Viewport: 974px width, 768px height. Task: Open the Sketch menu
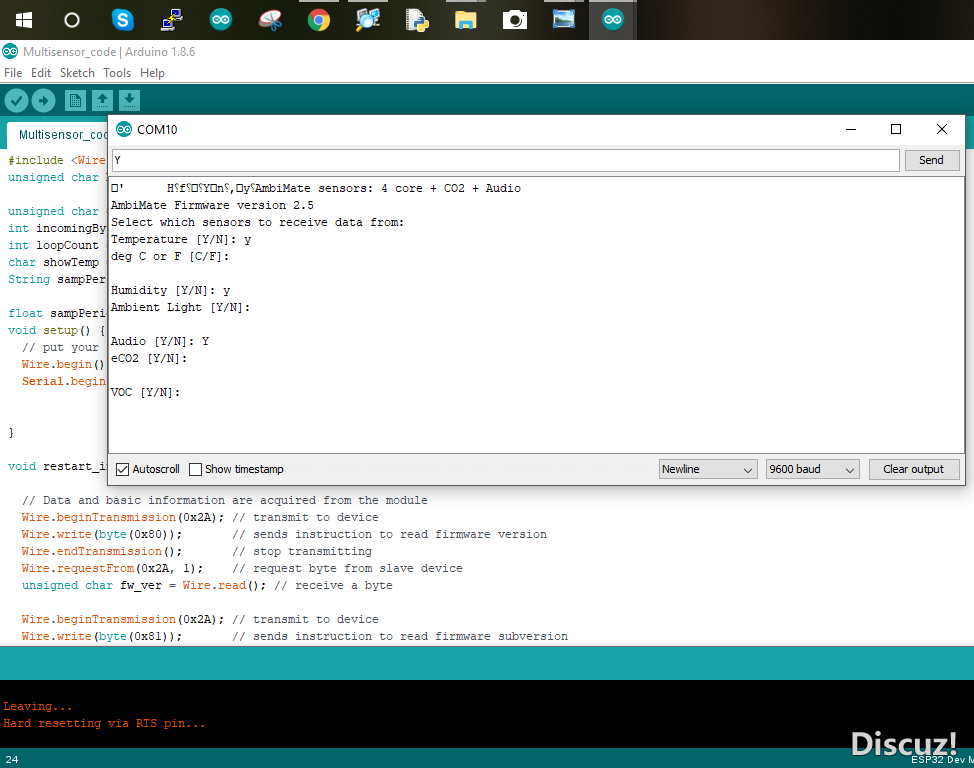[77, 73]
